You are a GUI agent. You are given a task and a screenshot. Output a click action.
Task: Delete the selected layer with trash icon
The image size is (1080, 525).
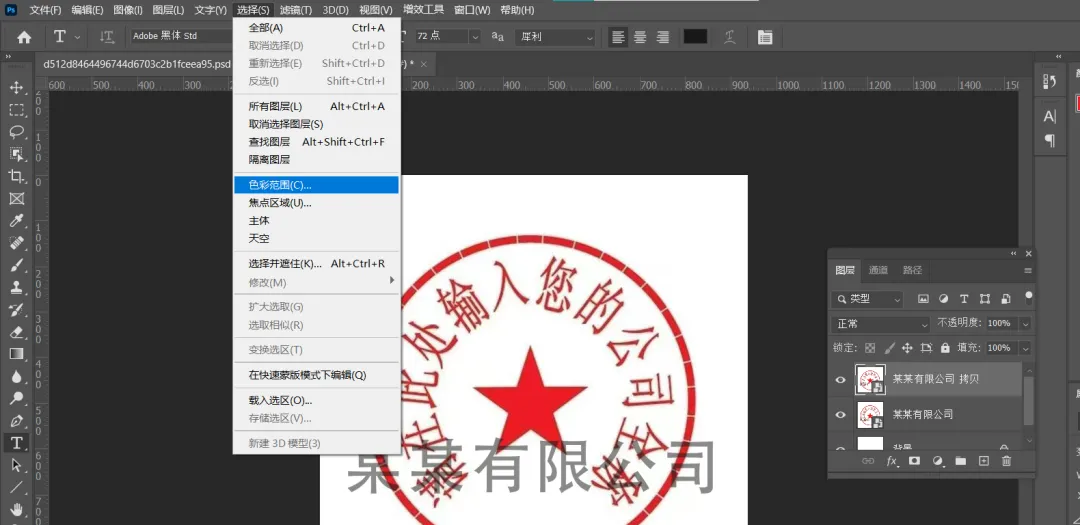(1006, 461)
